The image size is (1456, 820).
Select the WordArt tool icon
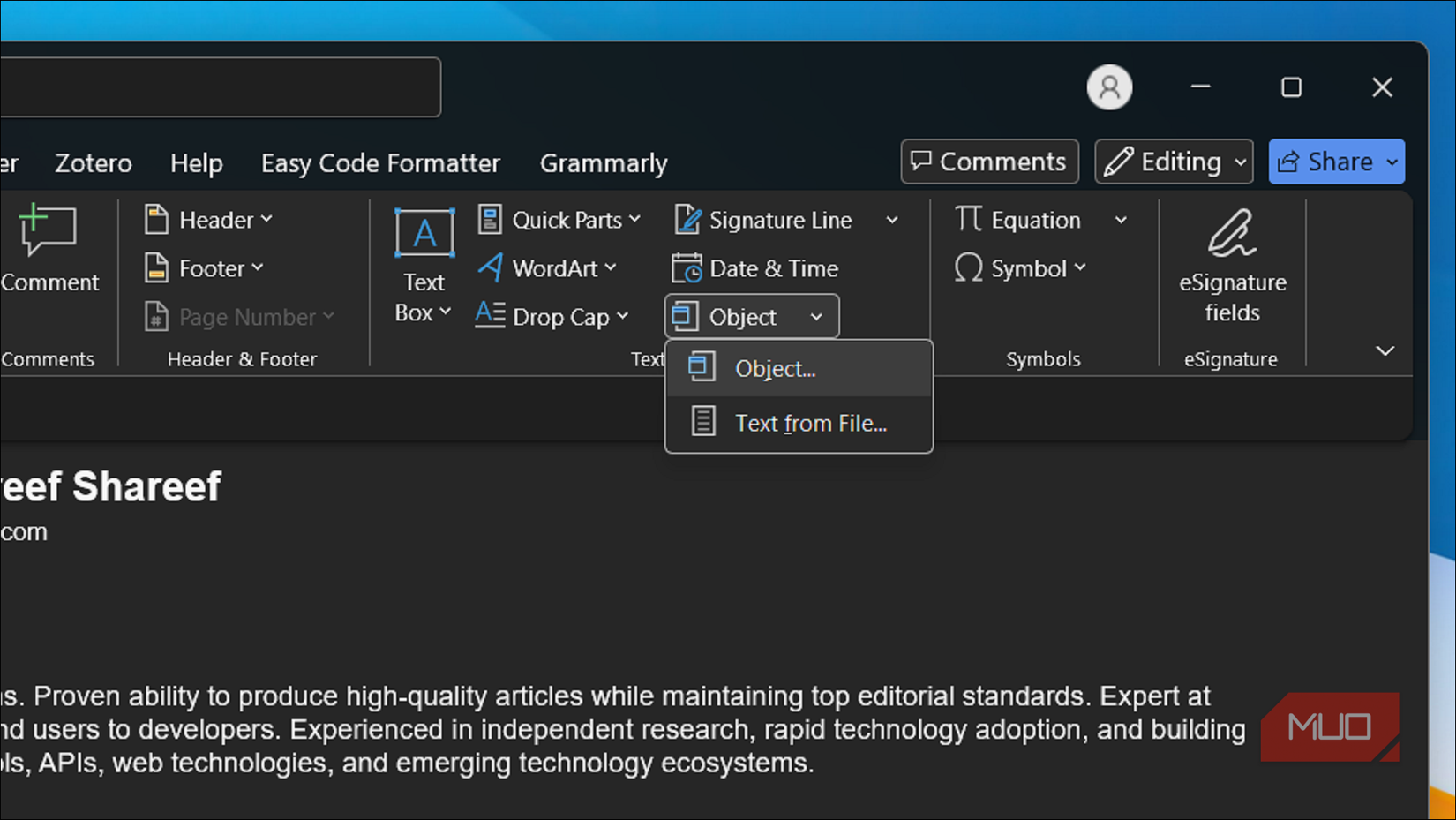click(x=491, y=267)
